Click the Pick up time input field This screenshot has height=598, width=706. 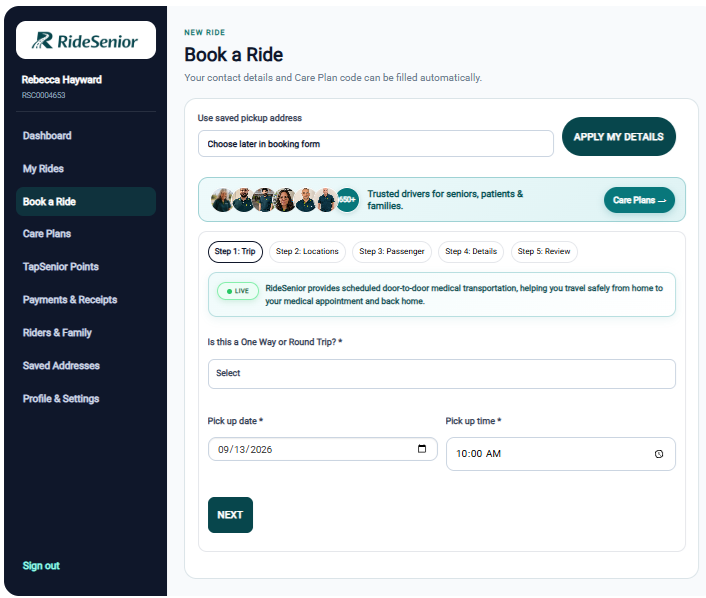click(x=561, y=454)
